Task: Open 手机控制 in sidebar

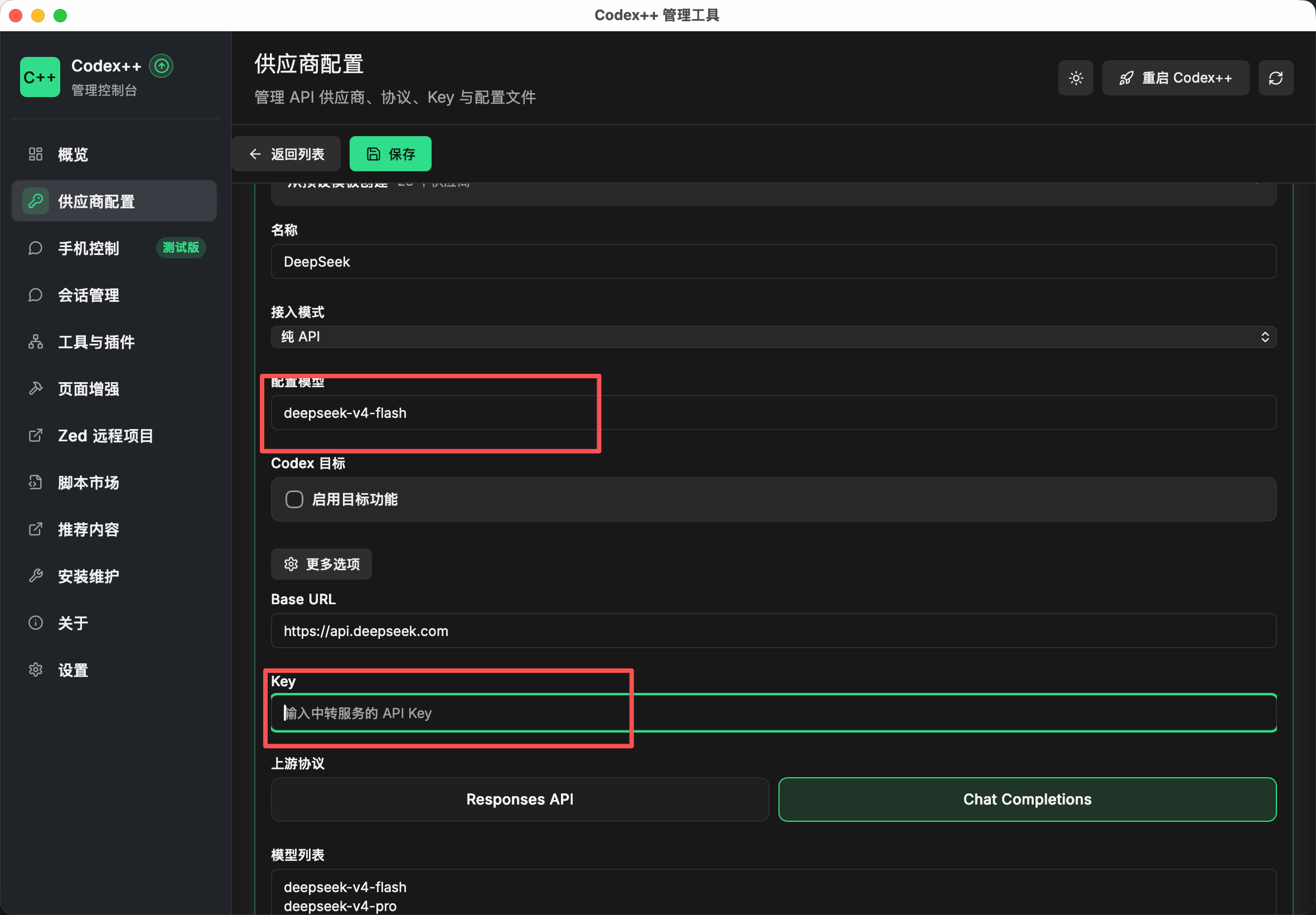Action: tap(114, 248)
